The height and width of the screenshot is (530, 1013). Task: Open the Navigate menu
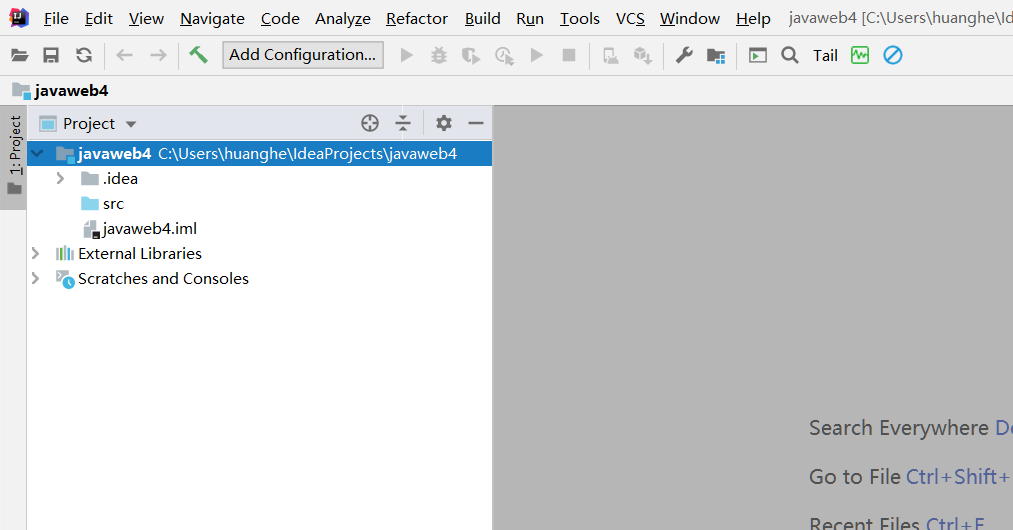[212, 19]
